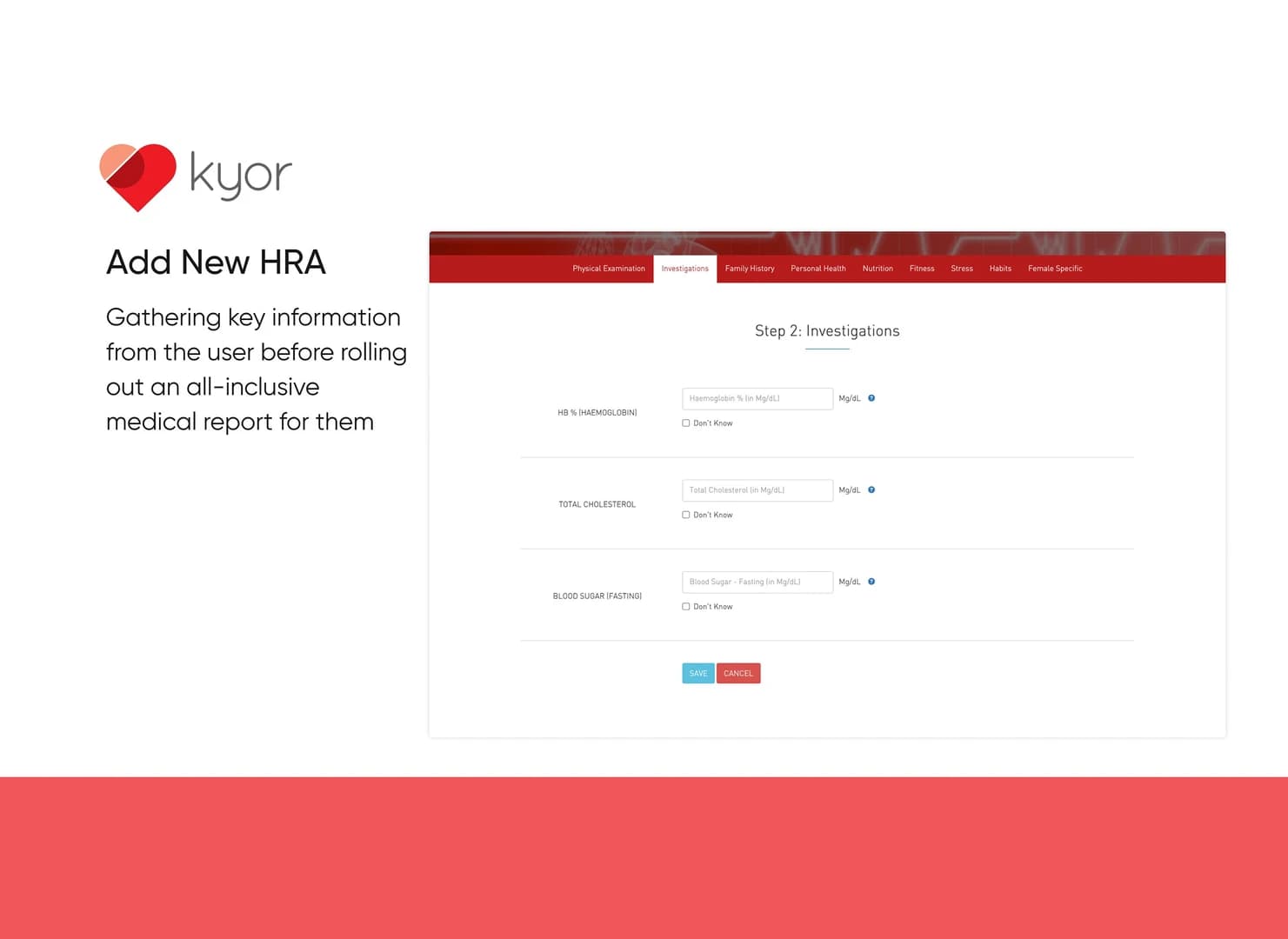Switch to the Fitness tab

(922, 269)
